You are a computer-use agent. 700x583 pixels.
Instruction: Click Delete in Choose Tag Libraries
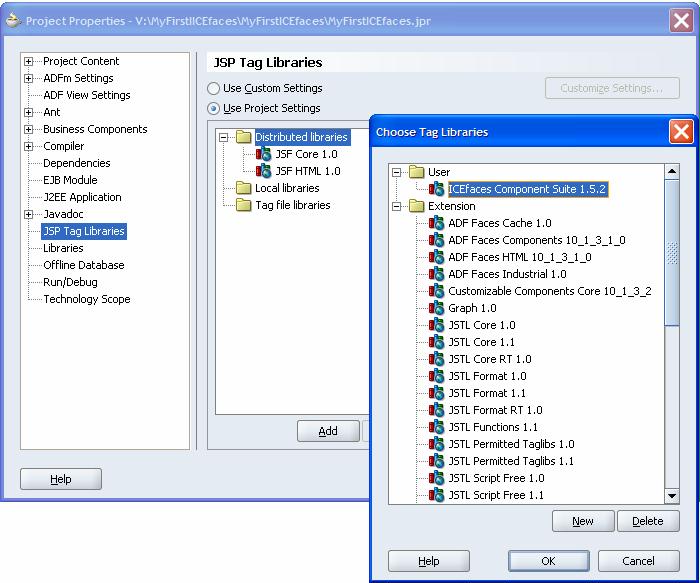pos(648,521)
